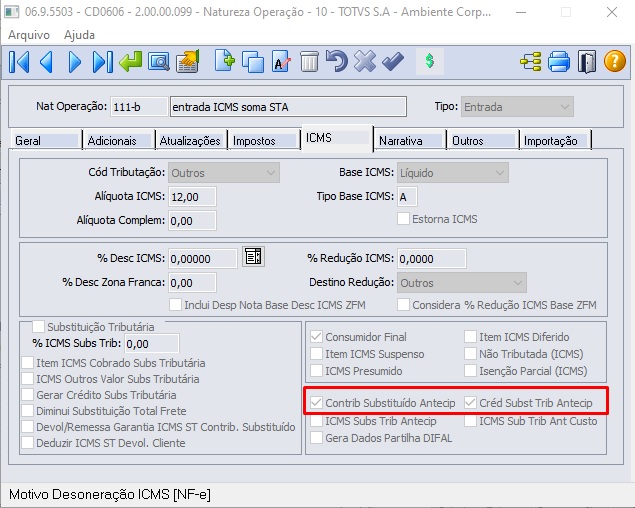Click the status bar text Motivo Desoneração ICMS
The height and width of the screenshot is (508, 635).
coord(110,494)
